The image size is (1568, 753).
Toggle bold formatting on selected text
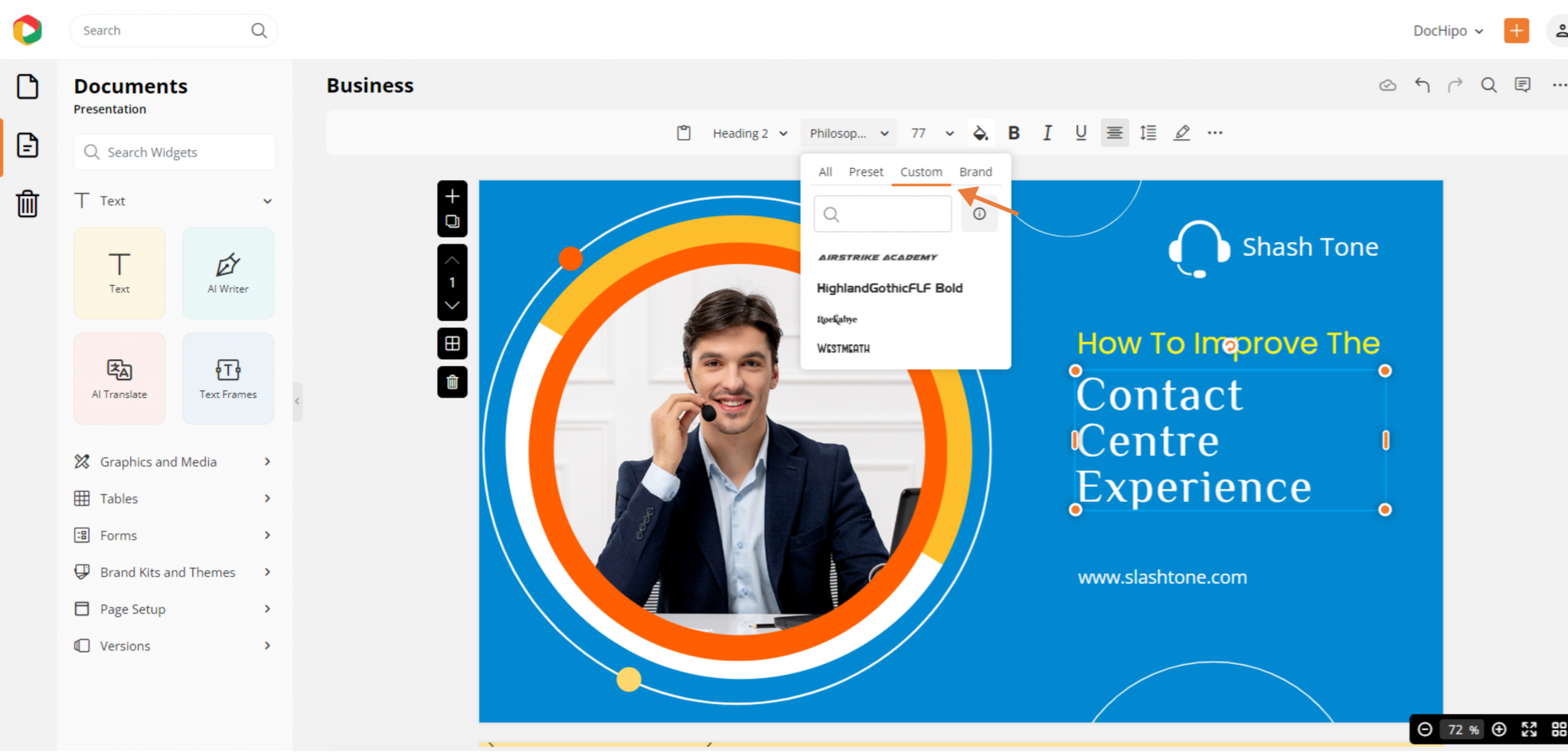1014,133
